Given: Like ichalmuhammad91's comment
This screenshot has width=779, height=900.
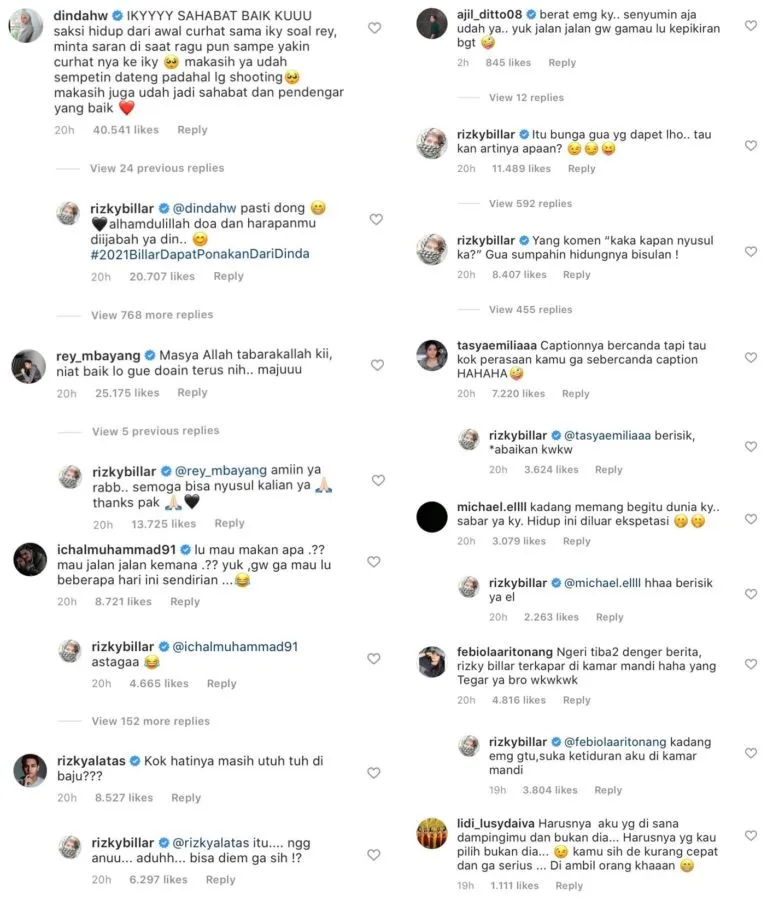Looking at the screenshot, I should pos(374,561).
